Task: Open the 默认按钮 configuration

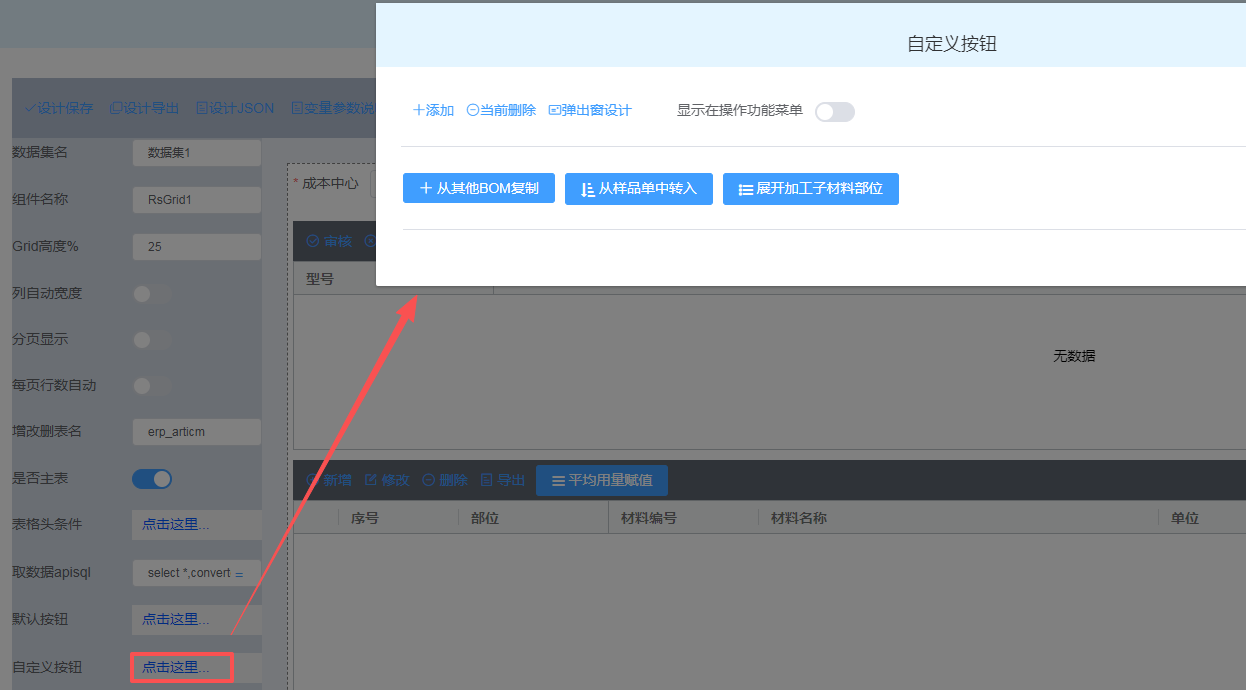Action: [195, 620]
